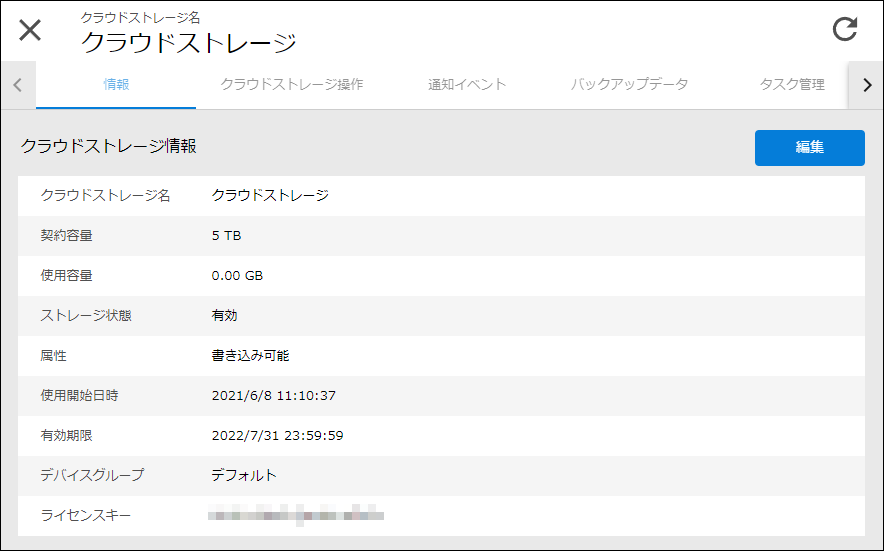Image resolution: width=884 pixels, height=551 pixels.
Task: Click the refresh icon at top right
Action: click(845, 29)
